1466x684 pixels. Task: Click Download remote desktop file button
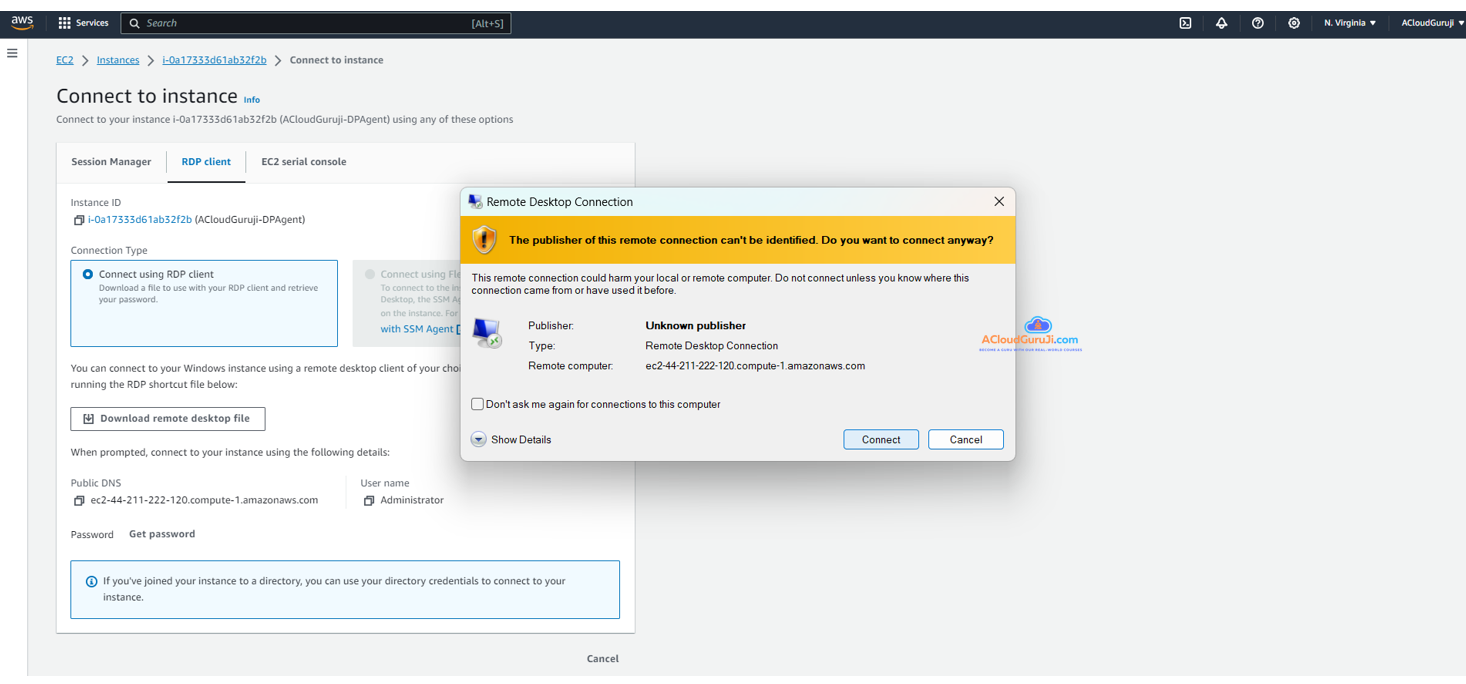167,419
